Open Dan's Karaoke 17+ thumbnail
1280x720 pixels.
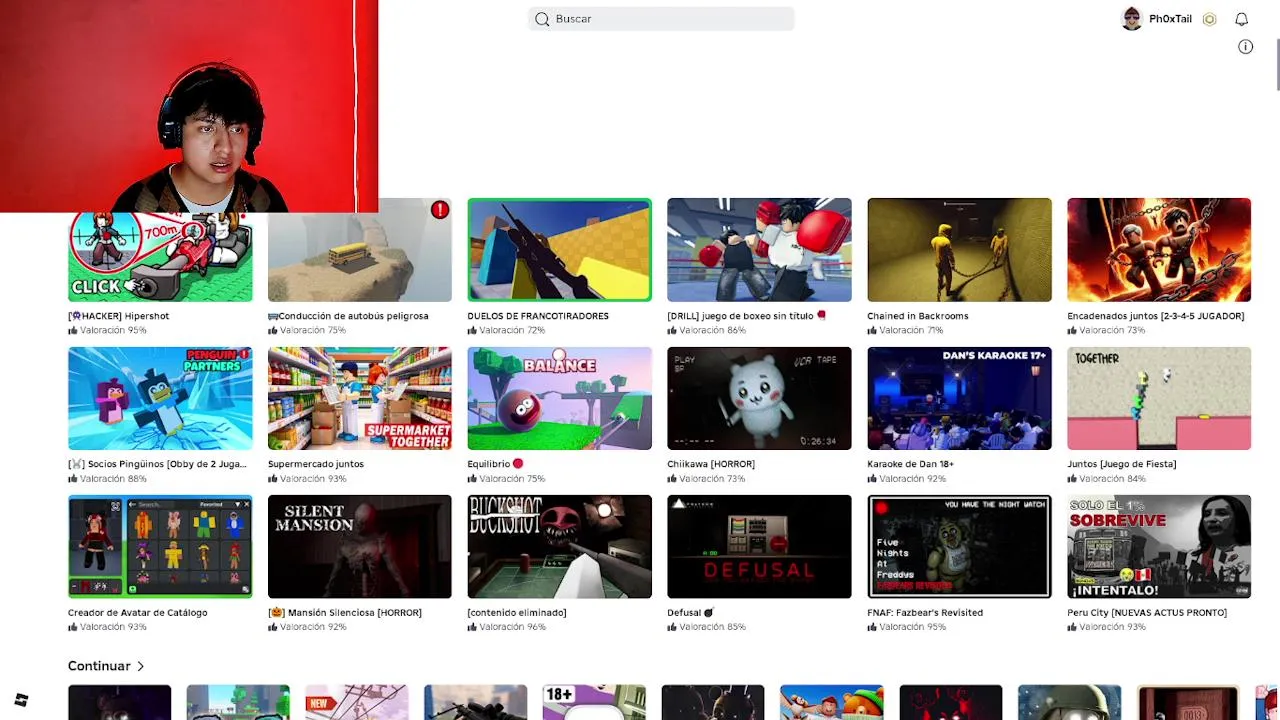[959, 398]
